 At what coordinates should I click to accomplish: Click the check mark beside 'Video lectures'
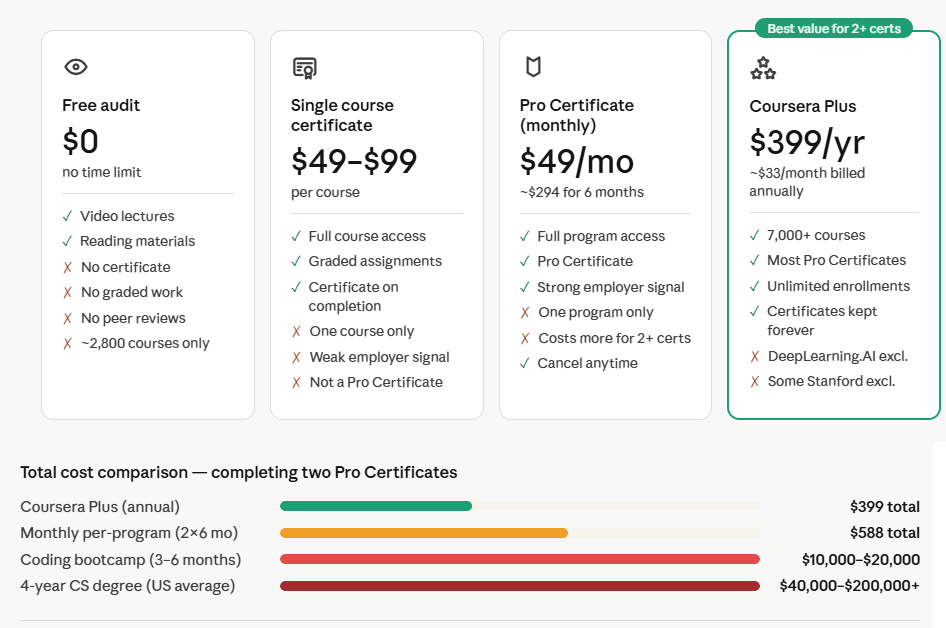click(x=67, y=216)
